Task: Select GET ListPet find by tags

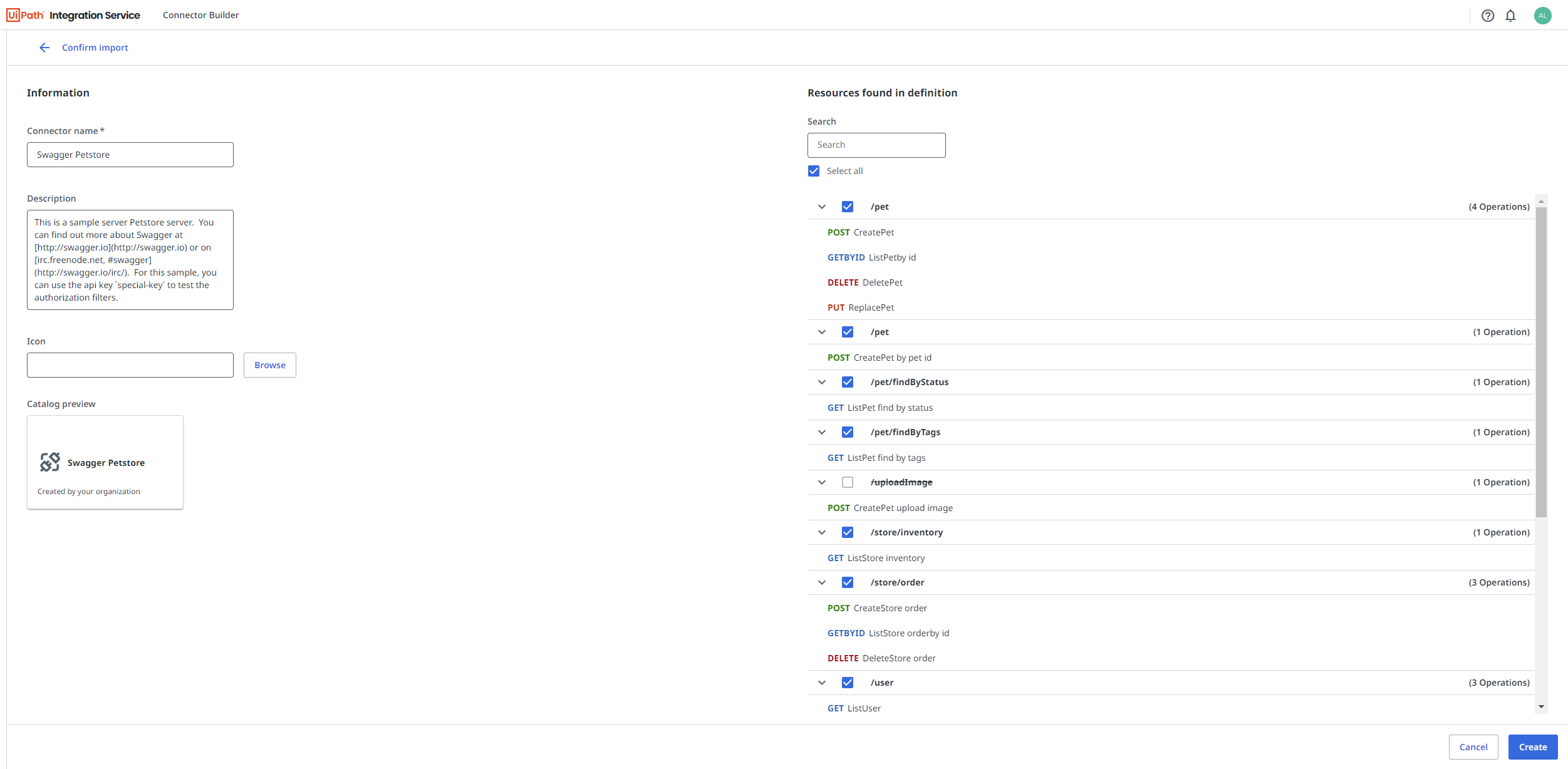Action: [x=876, y=458]
